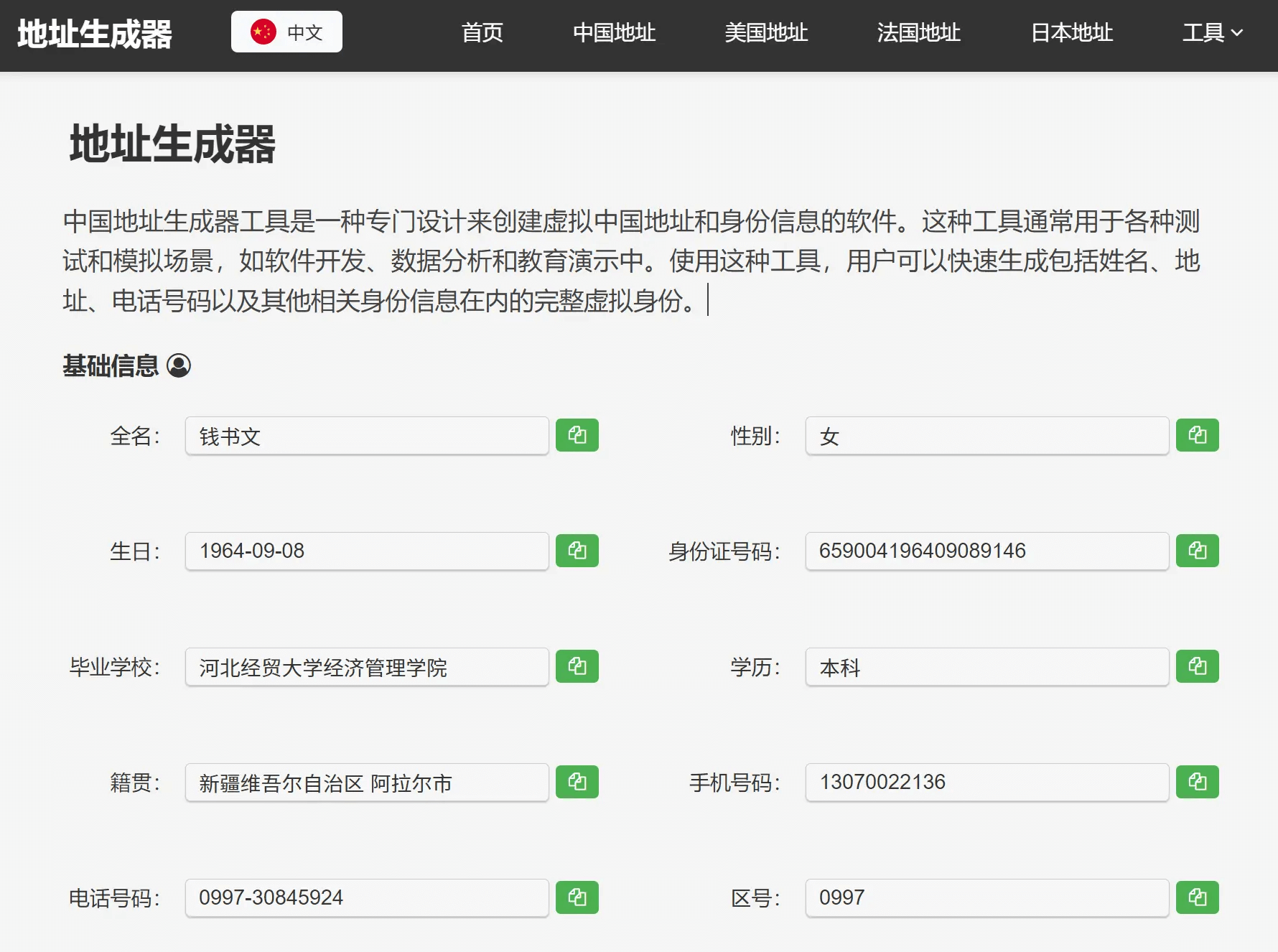Select the 身份证号码 text field
Image resolution: width=1278 pixels, height=952 pixels.
click(x=987, y=551)
